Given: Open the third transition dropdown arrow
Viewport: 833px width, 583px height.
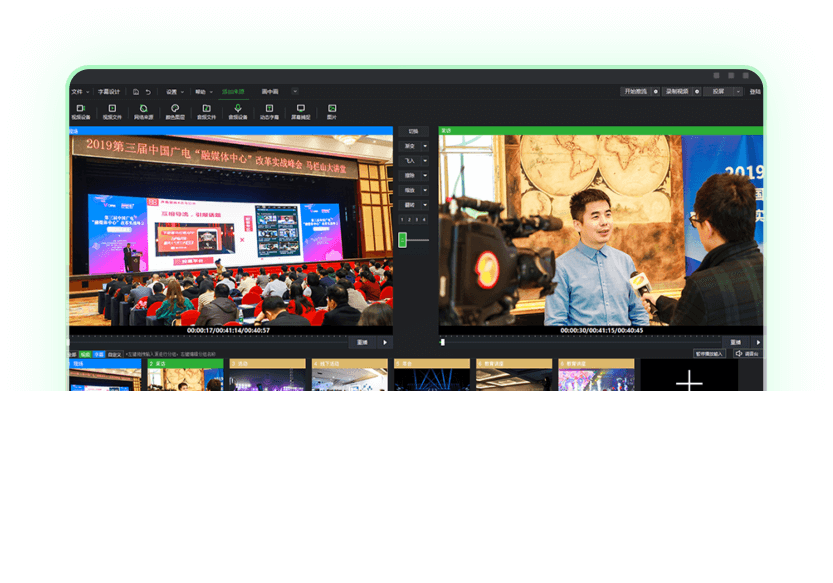Looking at the screenshot, I should (x=425, y=175).
